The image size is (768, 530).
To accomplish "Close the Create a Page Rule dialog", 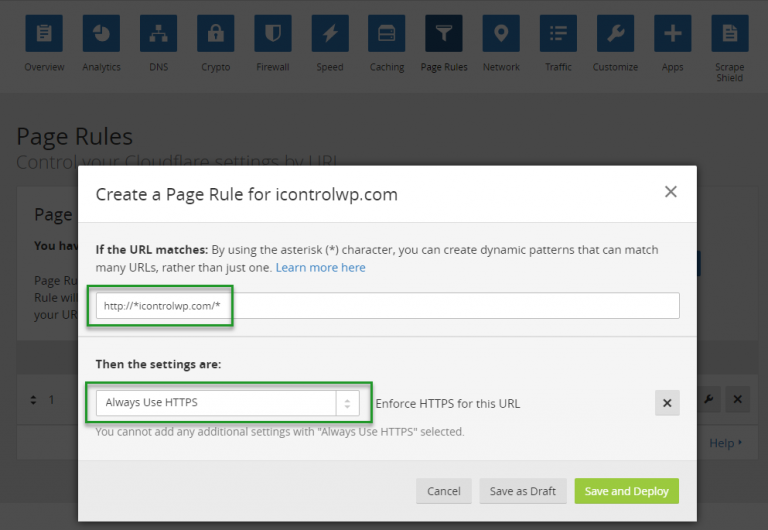I will [671, 192].
